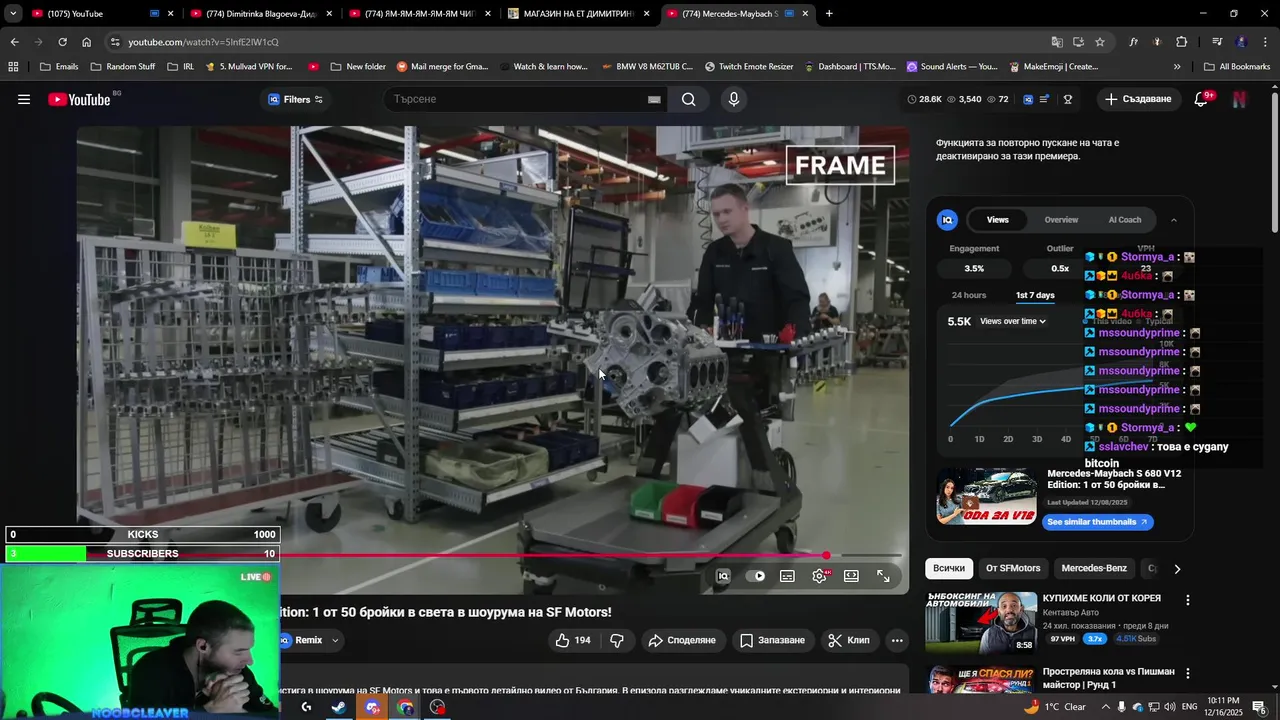The height and width of the screenshot is (720, 1280).
Task: Switch to theater mode
Action: pyautogui.click(x=851, y=576)
